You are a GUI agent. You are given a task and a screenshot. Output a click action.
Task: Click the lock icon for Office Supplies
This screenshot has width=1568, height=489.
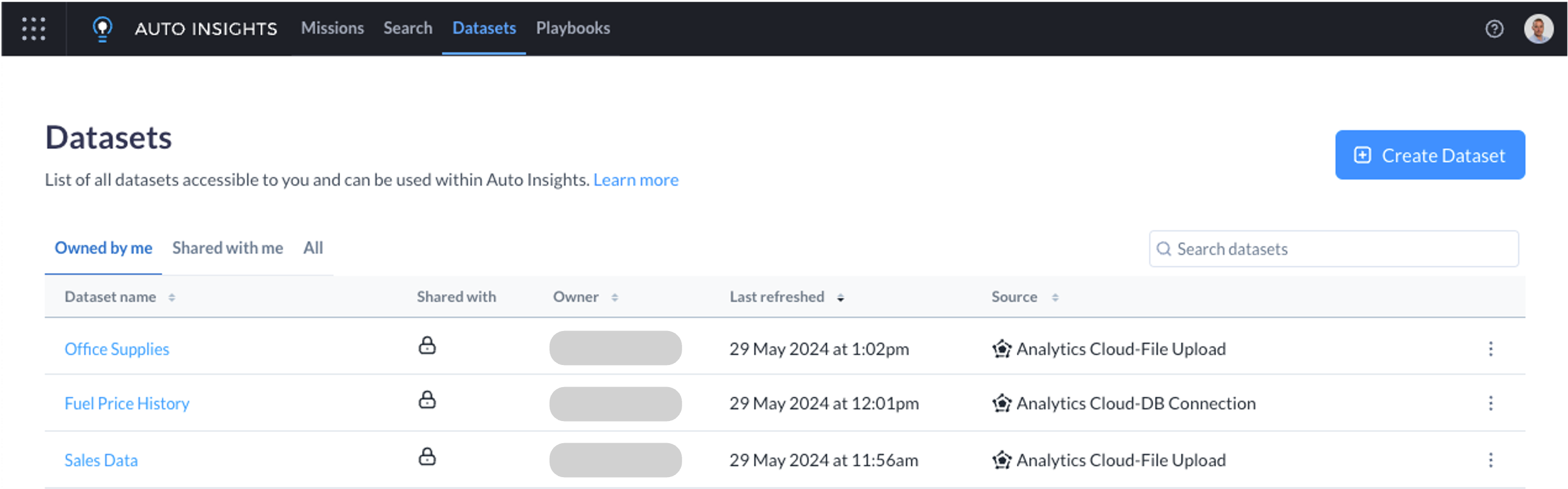click(427, 346)
